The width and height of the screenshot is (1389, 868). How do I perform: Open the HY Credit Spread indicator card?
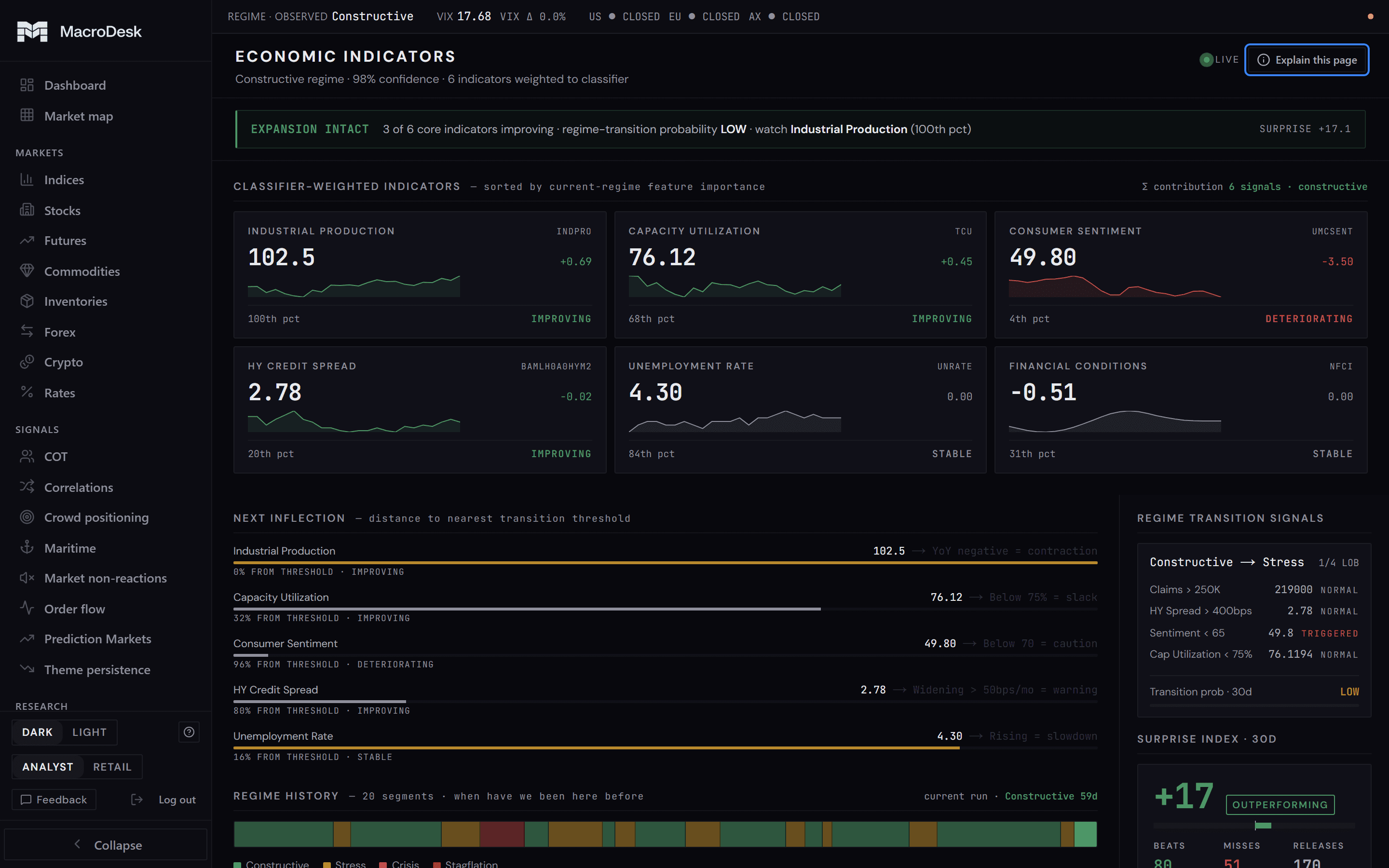(x=420, y=410)
